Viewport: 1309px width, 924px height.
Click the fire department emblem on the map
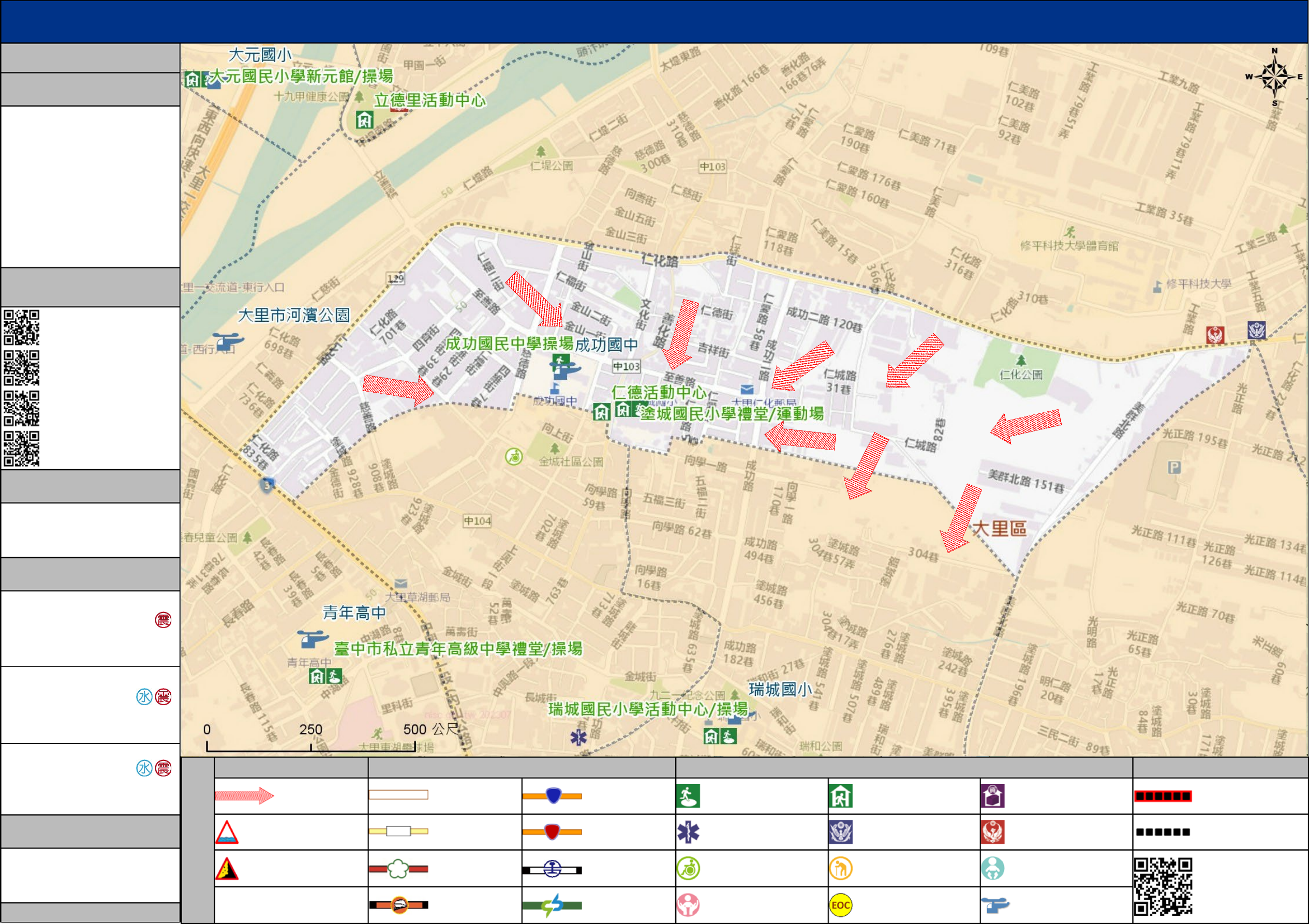tap(1215, 335)
